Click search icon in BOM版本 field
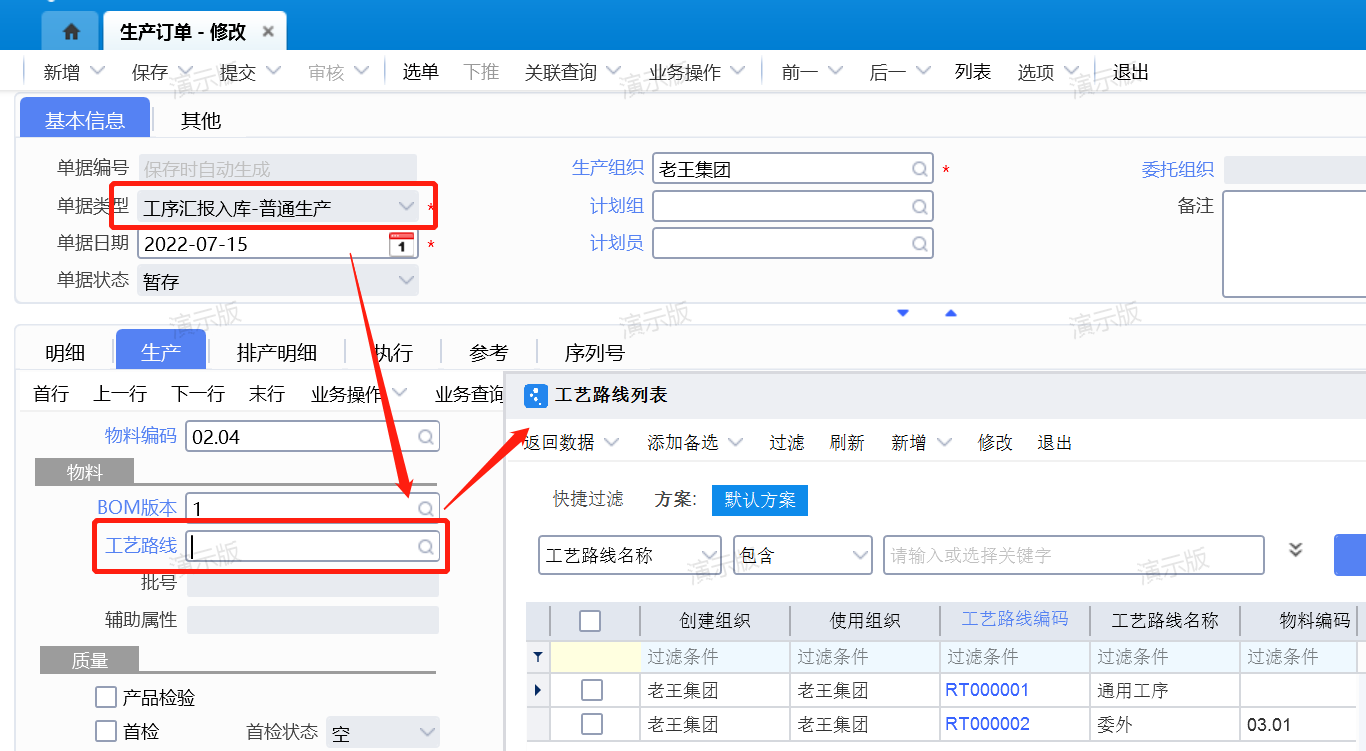Image resolution: width=1366 pixels, height=751 pixels. click(426, 508)
